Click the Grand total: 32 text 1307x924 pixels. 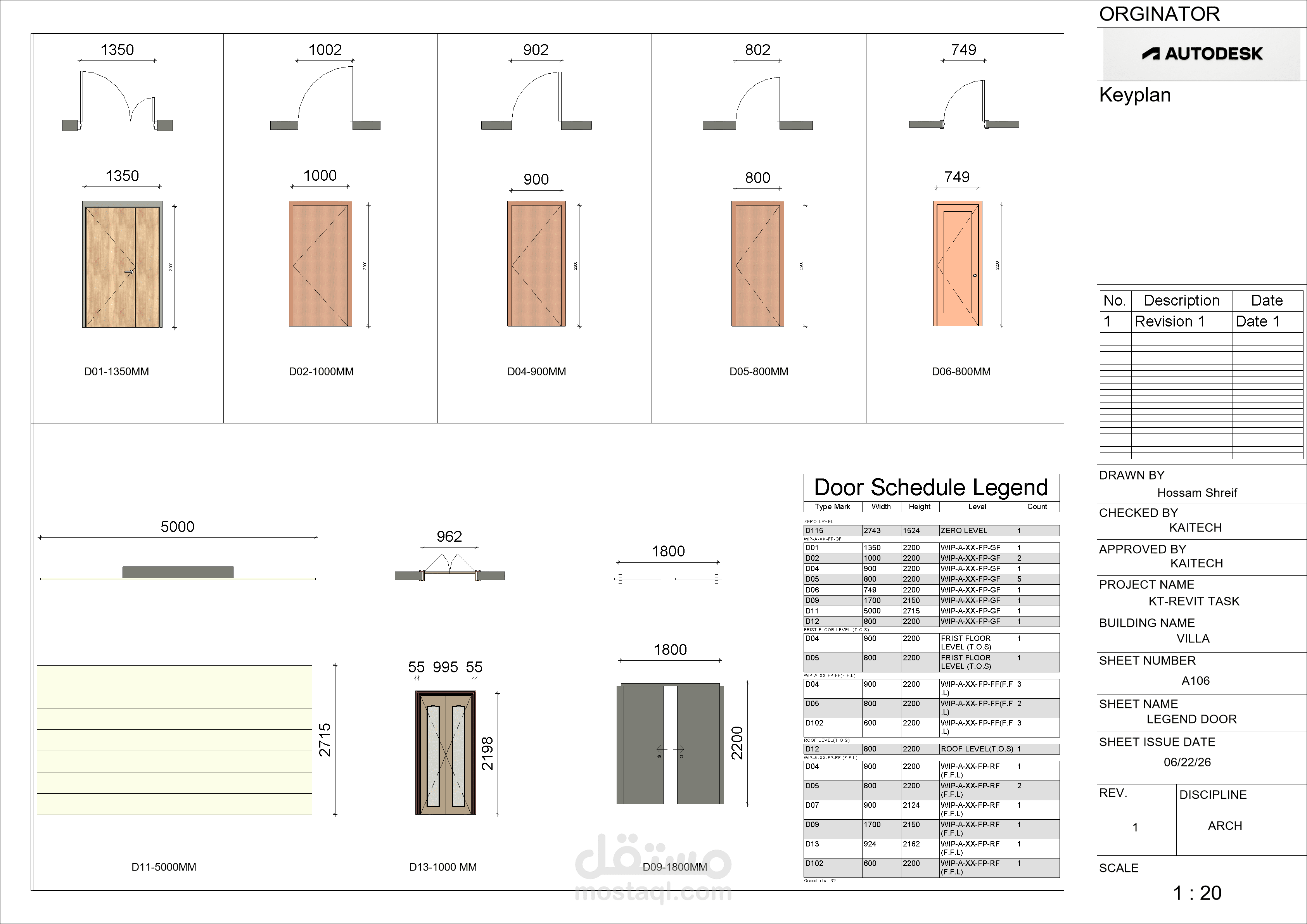coord(820,881)
